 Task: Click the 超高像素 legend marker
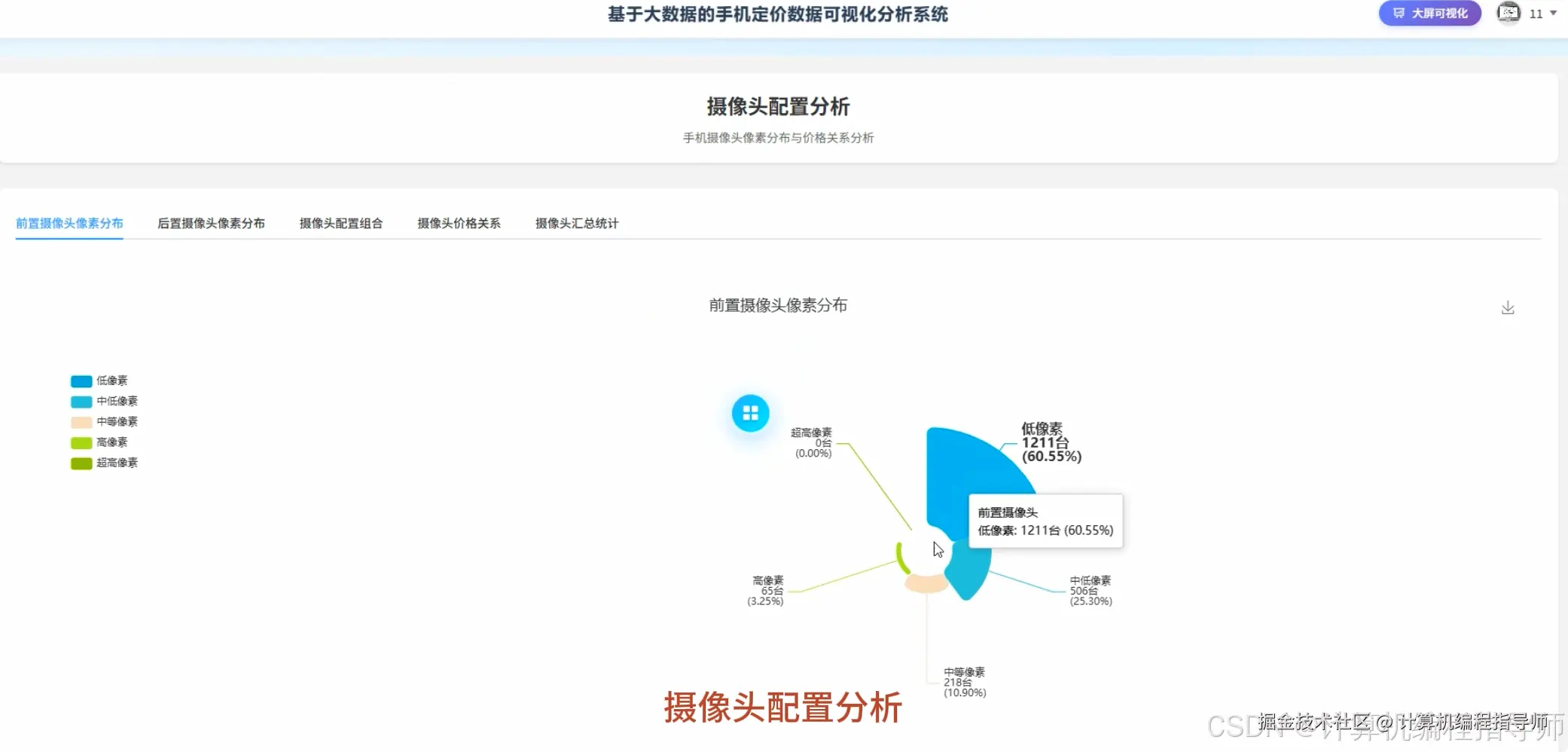(x=80, y=463)
